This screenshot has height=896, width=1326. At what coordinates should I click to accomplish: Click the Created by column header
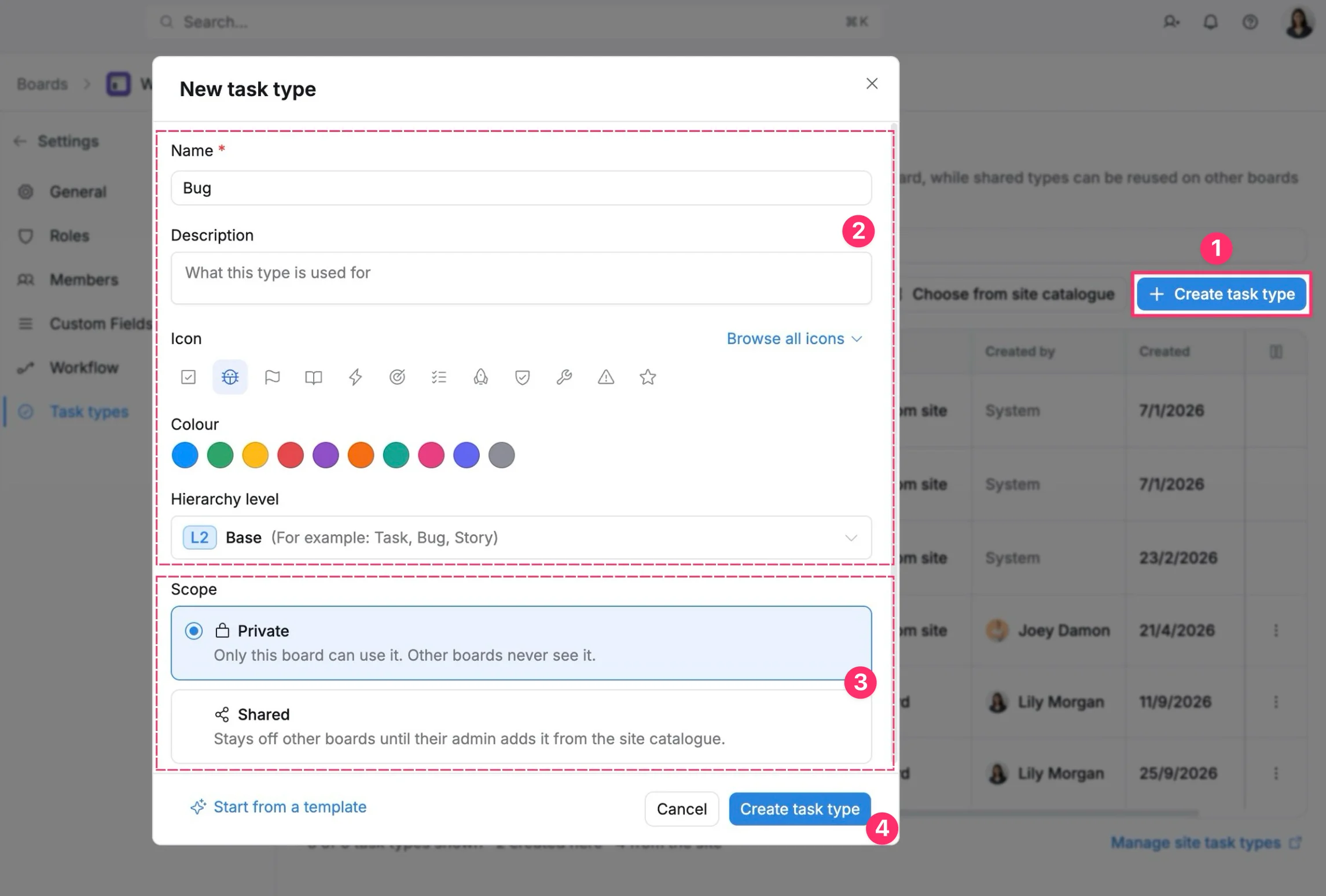pos(1020,351)
